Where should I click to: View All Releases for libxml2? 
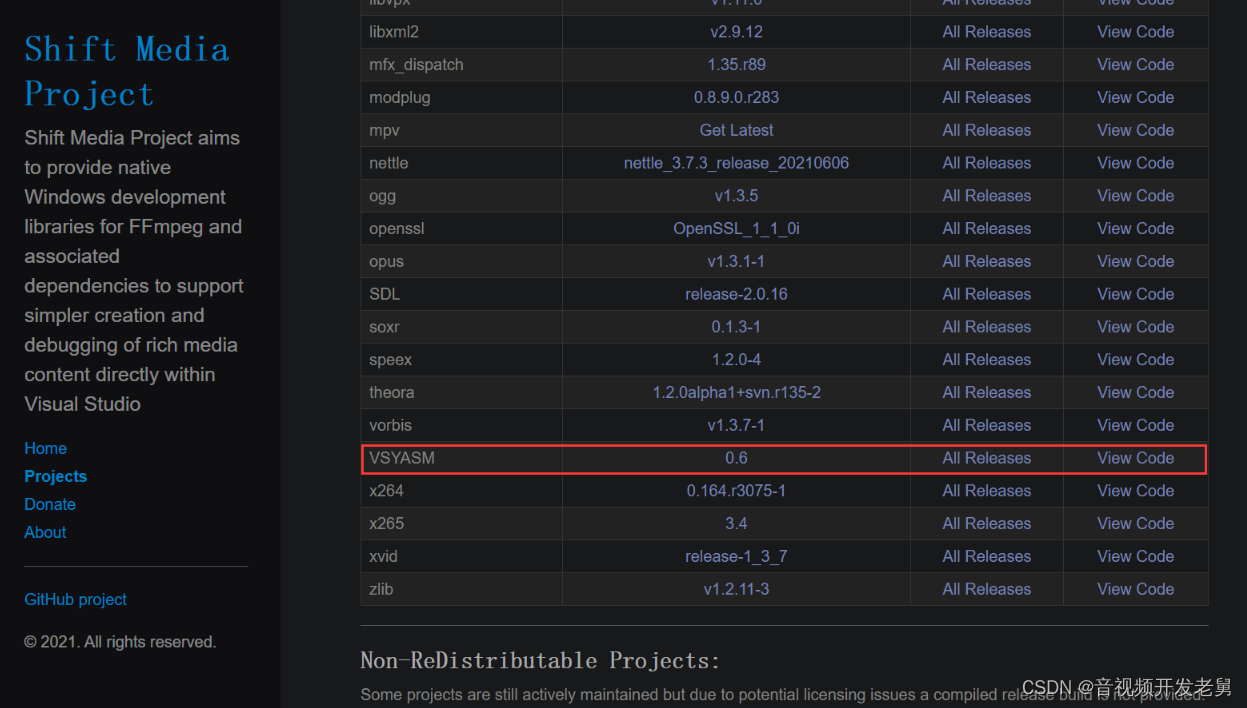(x=987, y=32)
